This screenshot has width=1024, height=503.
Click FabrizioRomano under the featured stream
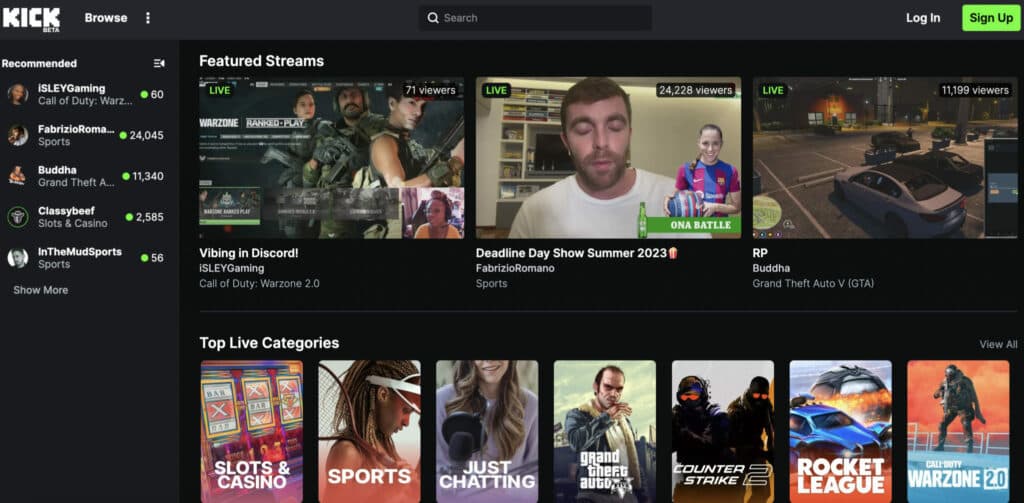point(515,268)
